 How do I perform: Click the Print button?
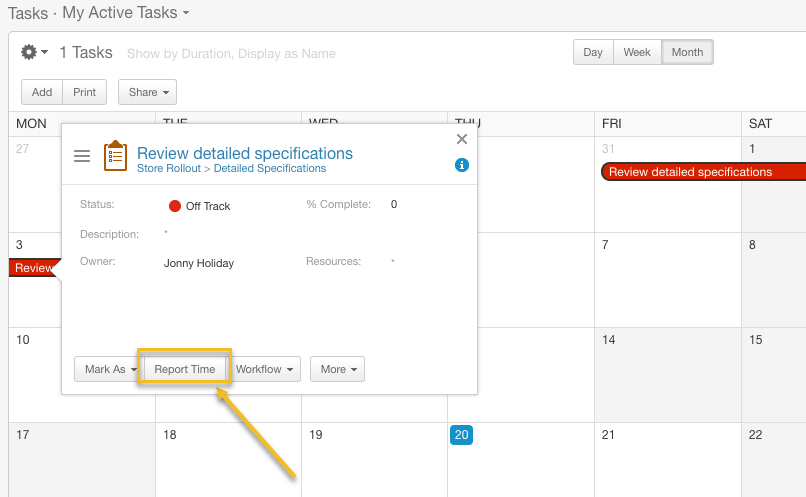click(84, 92)
